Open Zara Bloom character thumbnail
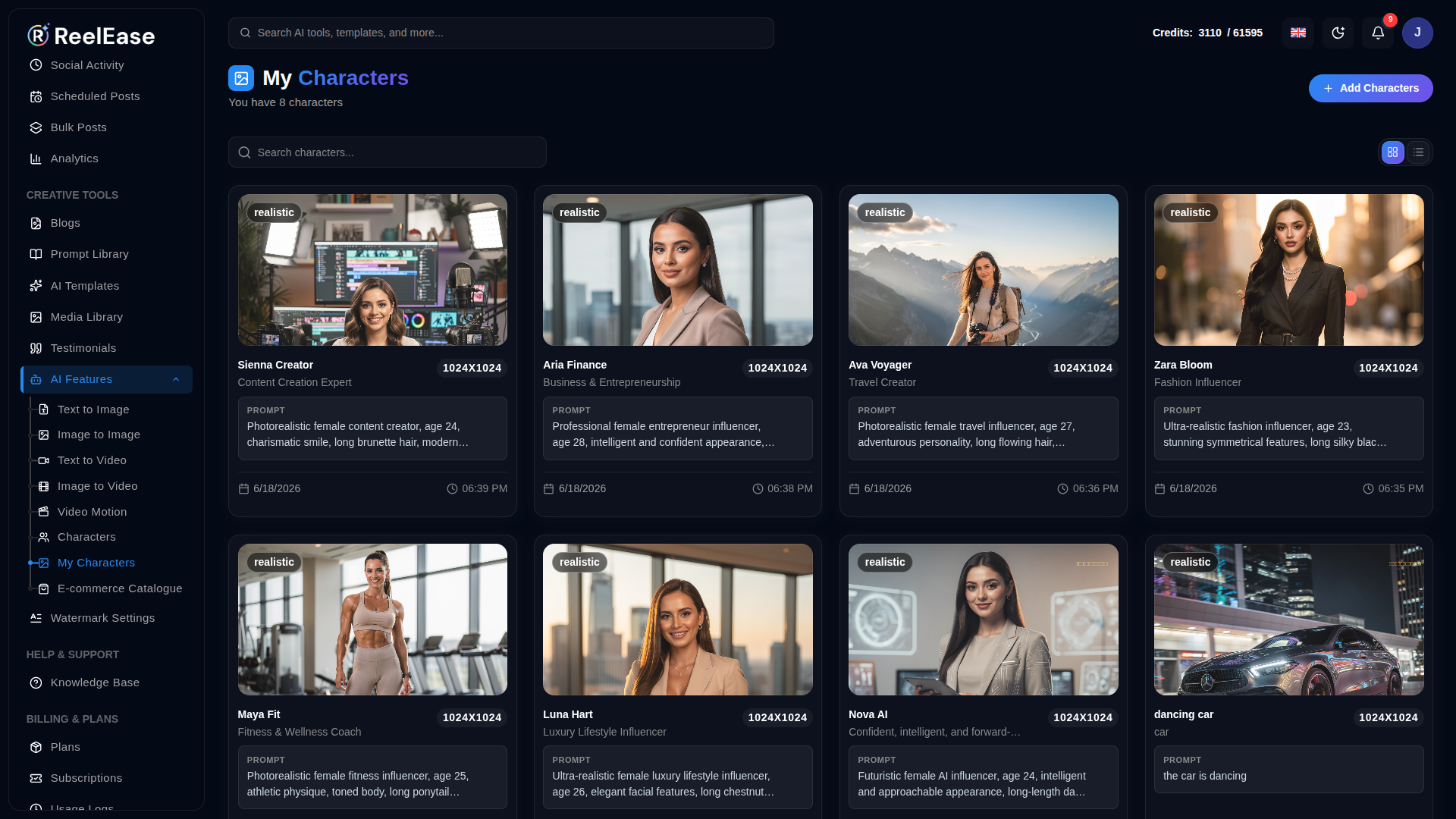This screenshot has width=1456, height=819. [x=1289, y=270]
